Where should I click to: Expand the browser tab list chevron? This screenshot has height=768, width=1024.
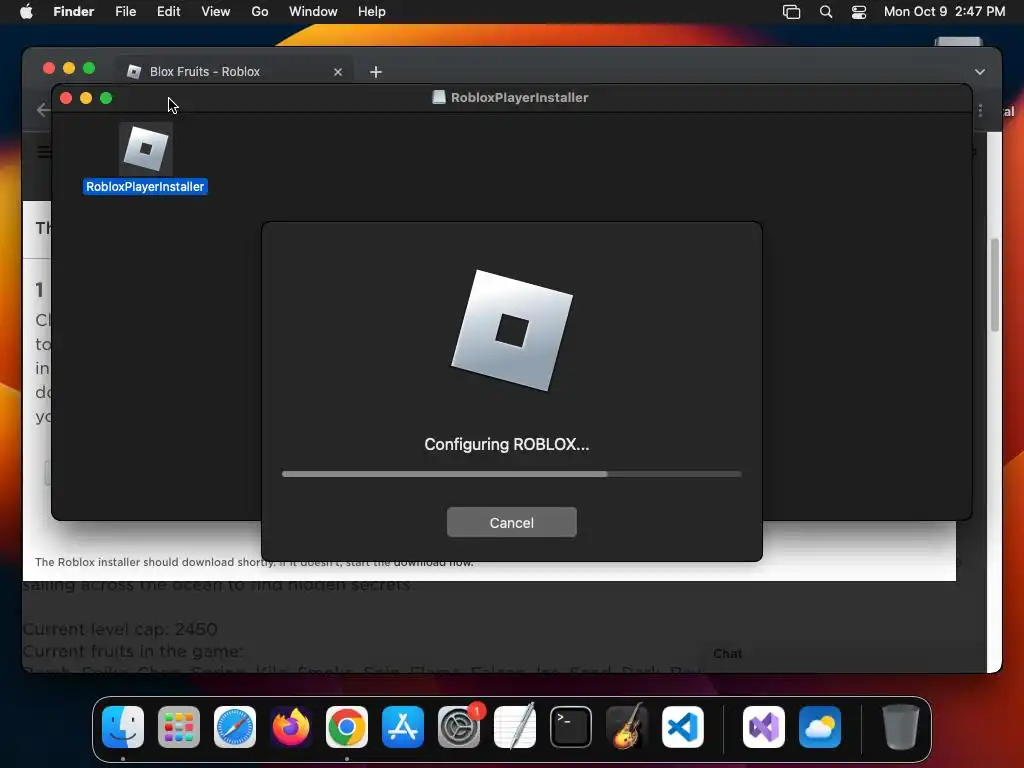tap(980, 72)
